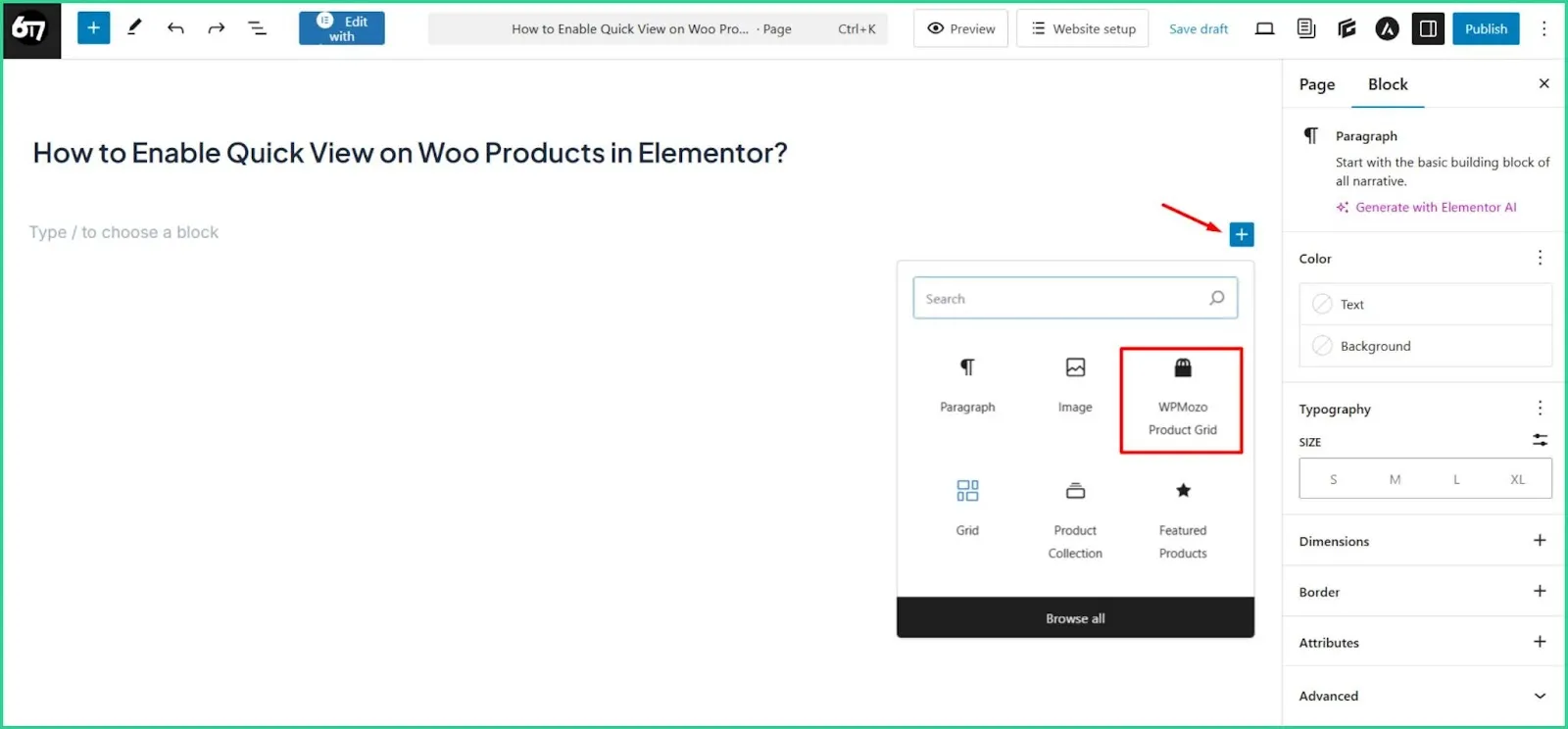Insert the Paragraph block
The width and height of the screenshot is (1568, 729).
(967, 386)
